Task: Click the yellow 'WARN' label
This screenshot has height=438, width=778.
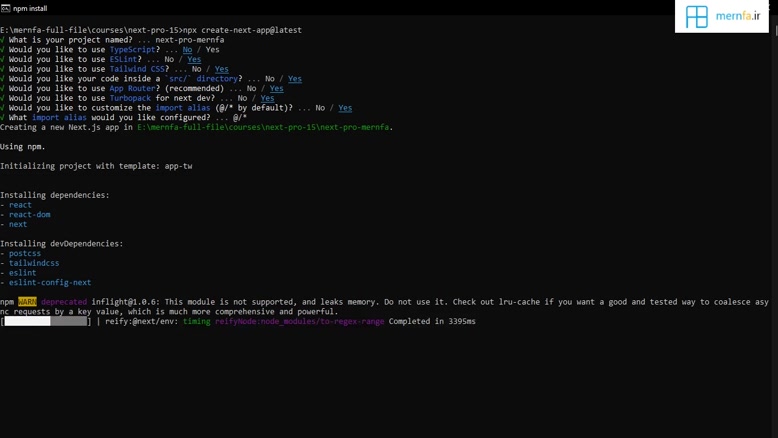Action: coord(27,302)
